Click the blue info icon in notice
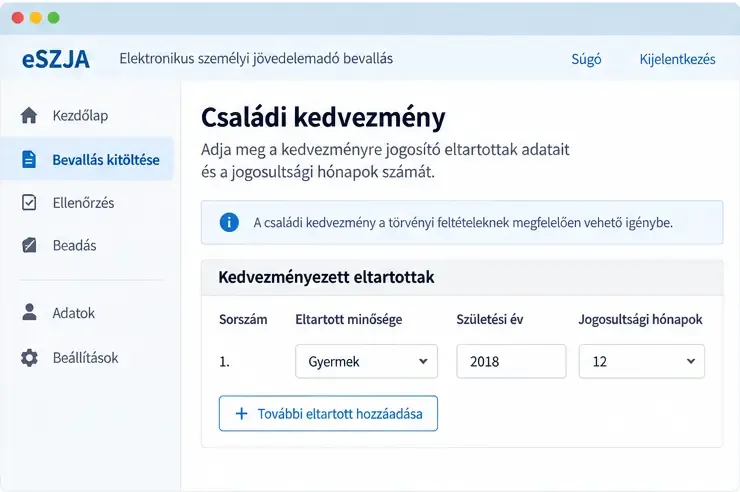The height and width of the screenshot is (492, 740). tap(229, 222)
